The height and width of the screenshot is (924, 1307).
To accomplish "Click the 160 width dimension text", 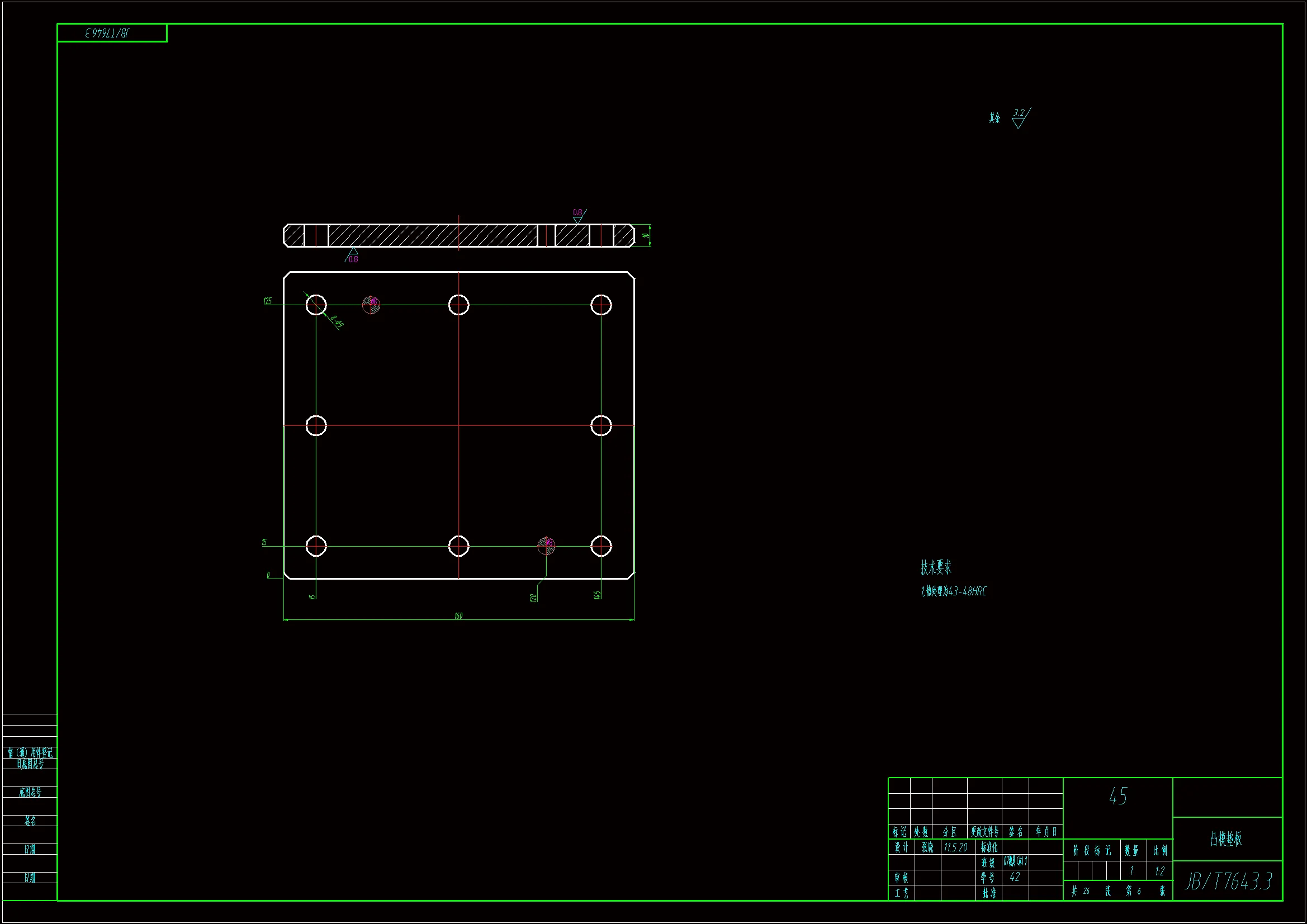I will [x=458, y=616].
